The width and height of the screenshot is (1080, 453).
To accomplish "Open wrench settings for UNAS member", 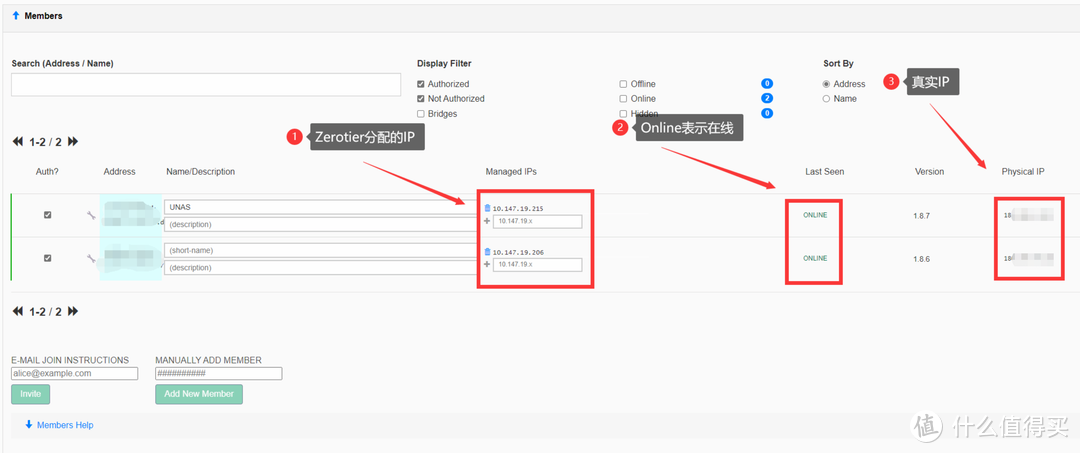I will click(x=91, y=215).
